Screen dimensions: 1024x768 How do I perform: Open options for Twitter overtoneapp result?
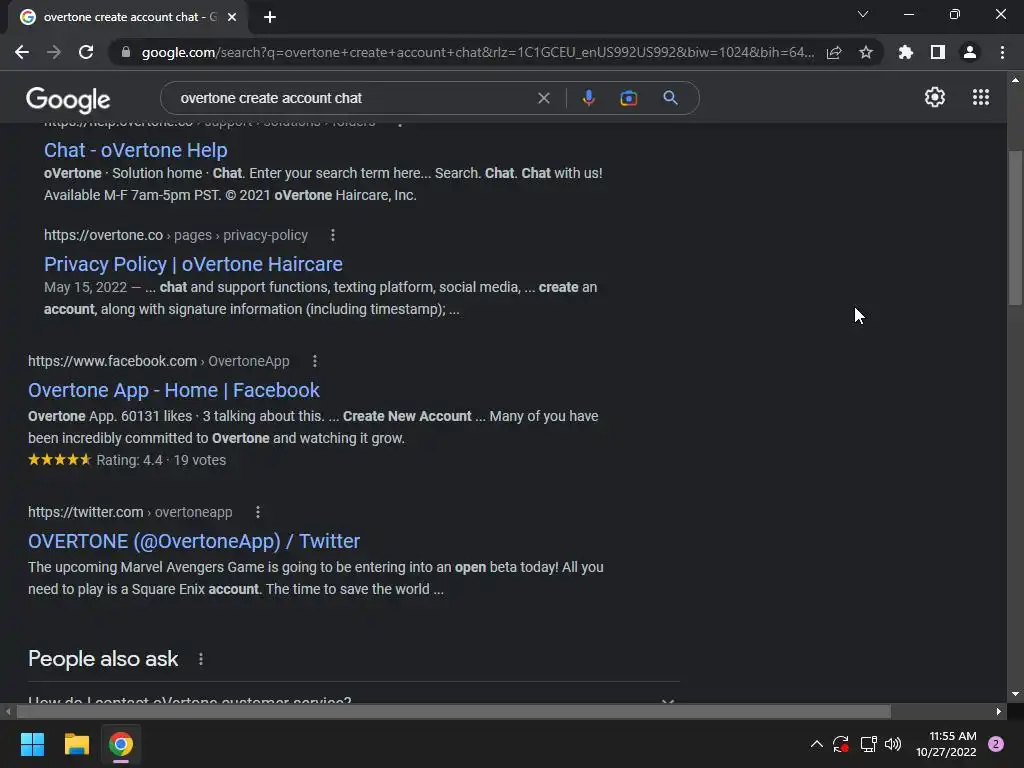pyautogui.click(x=258, y=512)
